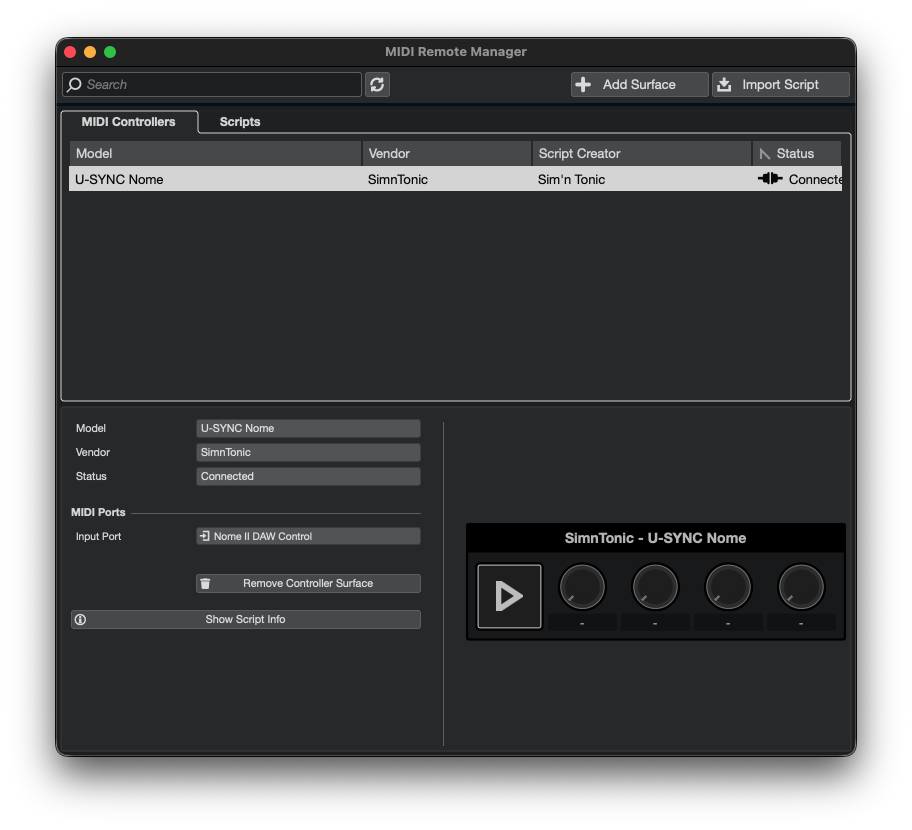The image size is (912, 830).
Task: Zoom the window with the green button
Action: pyautogui.click(x=110, y=52)
